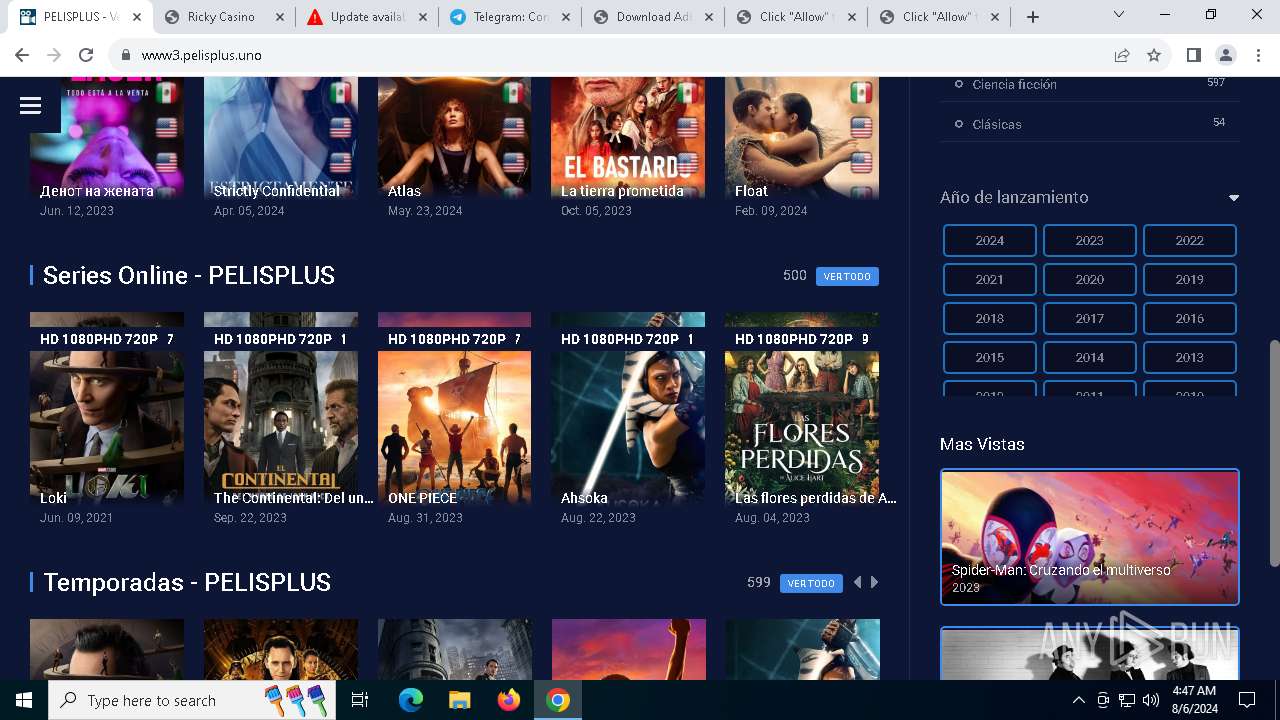
Task: Open La tierra prometida movie poster
Action: pyautogui.click(x=628, y=138)
